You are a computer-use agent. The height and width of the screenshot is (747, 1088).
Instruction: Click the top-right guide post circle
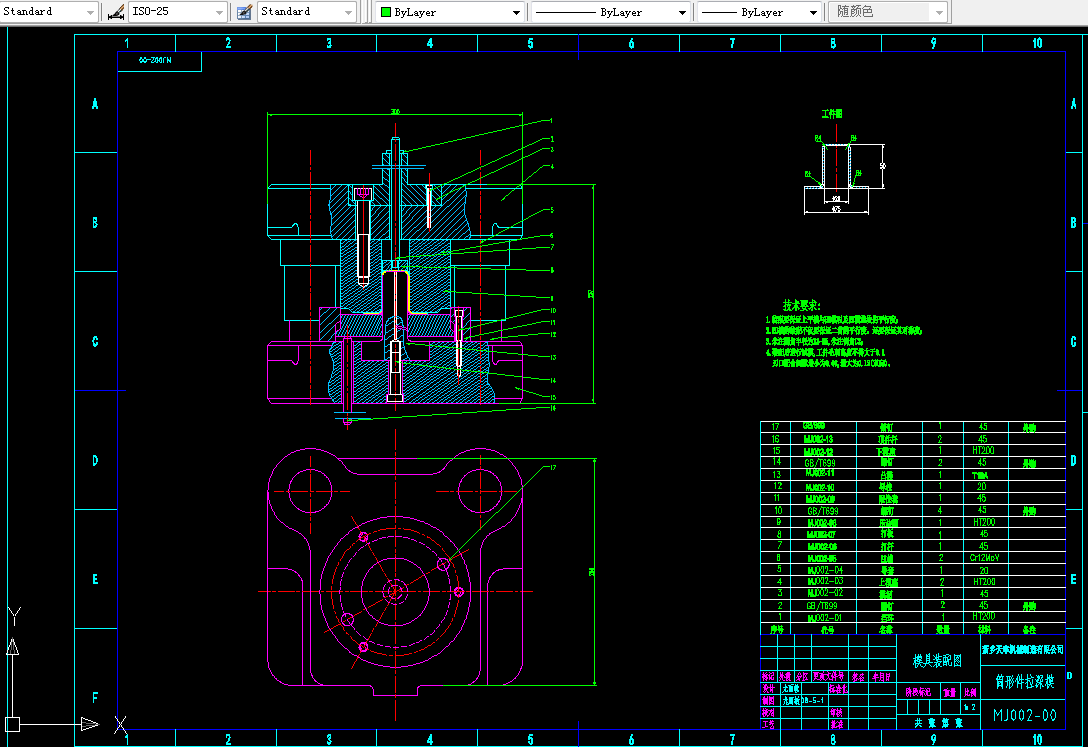(x=479, y=490)
